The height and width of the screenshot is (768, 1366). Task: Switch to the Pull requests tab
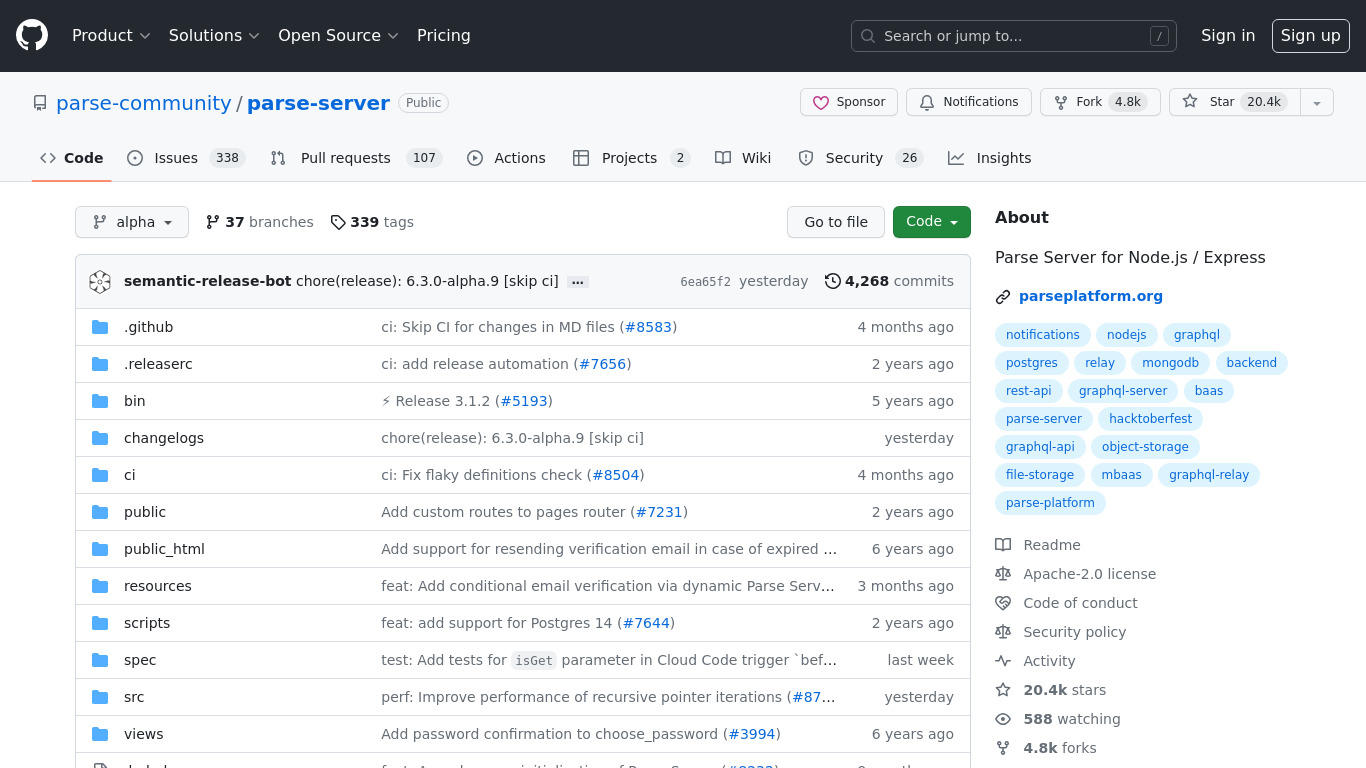coord(356,158)
